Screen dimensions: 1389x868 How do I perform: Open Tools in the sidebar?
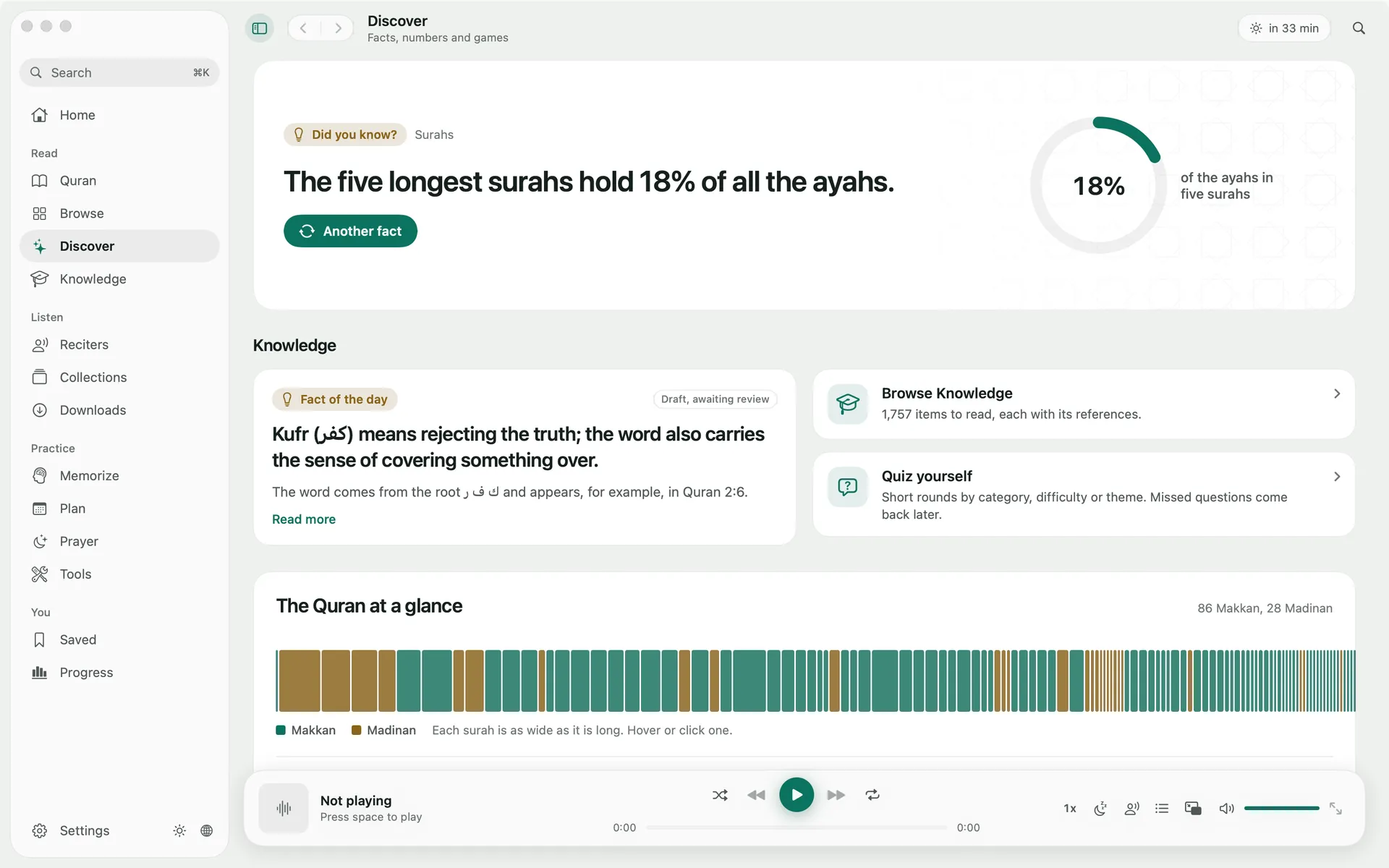tap(119, 574)
